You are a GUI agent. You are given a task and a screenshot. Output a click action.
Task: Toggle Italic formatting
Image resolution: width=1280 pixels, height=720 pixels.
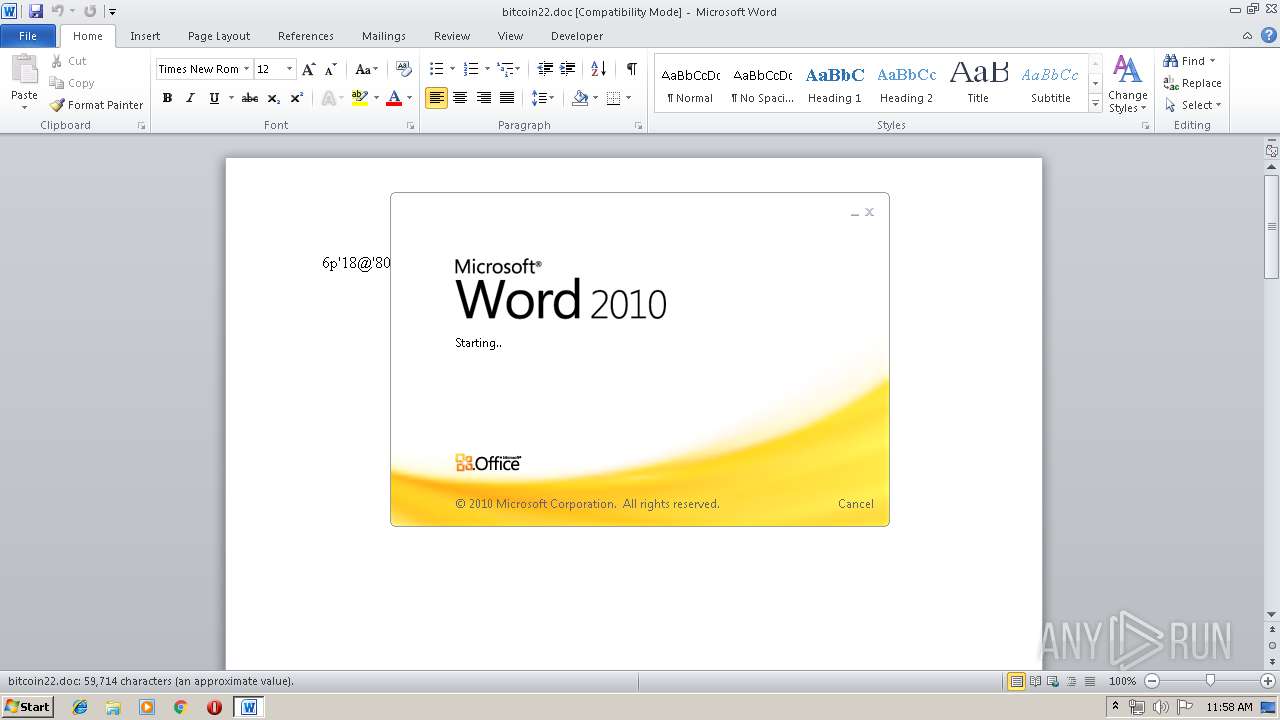pyautogui.click(x=190, y=98)
